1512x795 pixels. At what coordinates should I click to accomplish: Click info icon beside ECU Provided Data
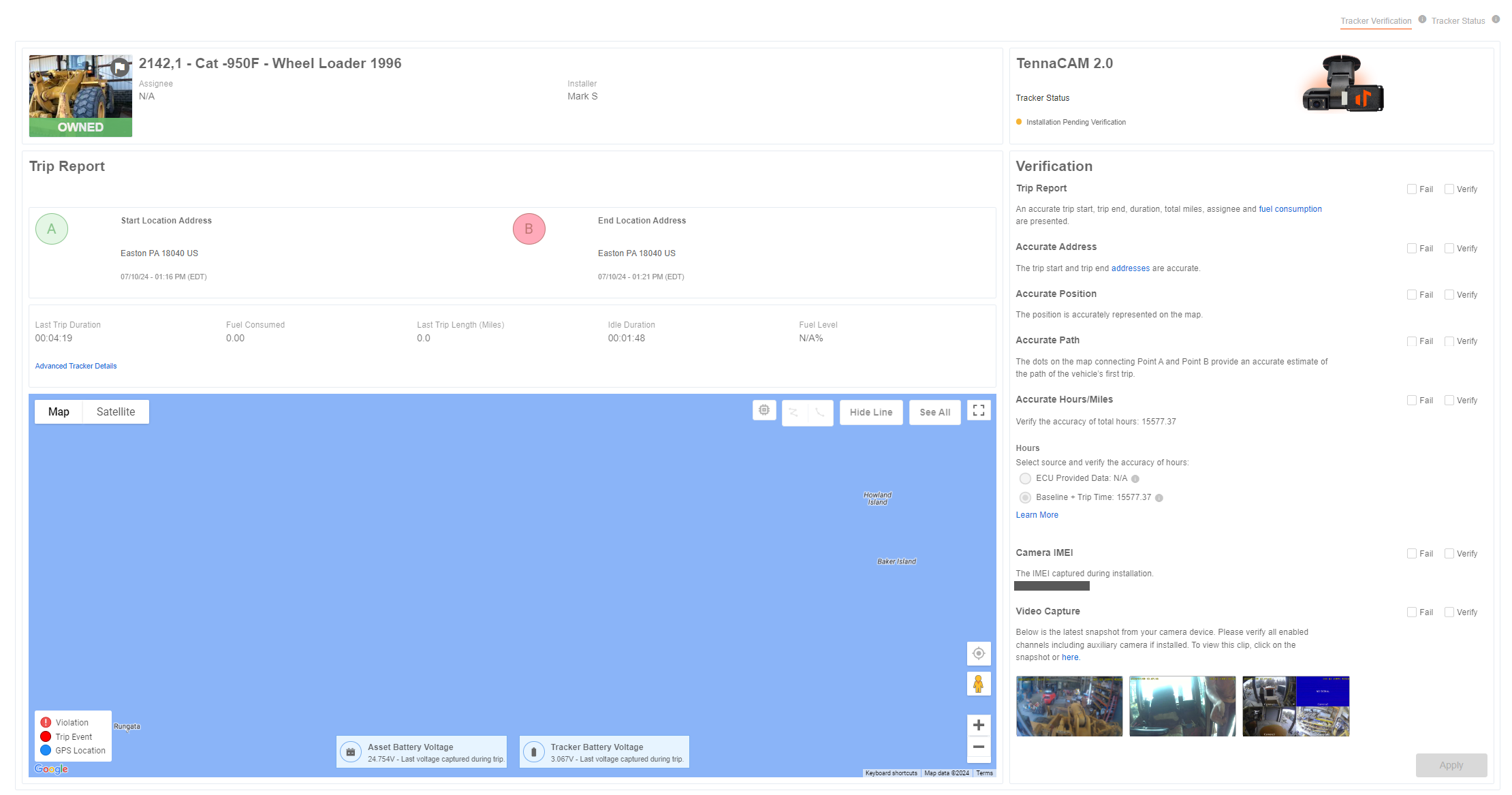click(1135, 479)
